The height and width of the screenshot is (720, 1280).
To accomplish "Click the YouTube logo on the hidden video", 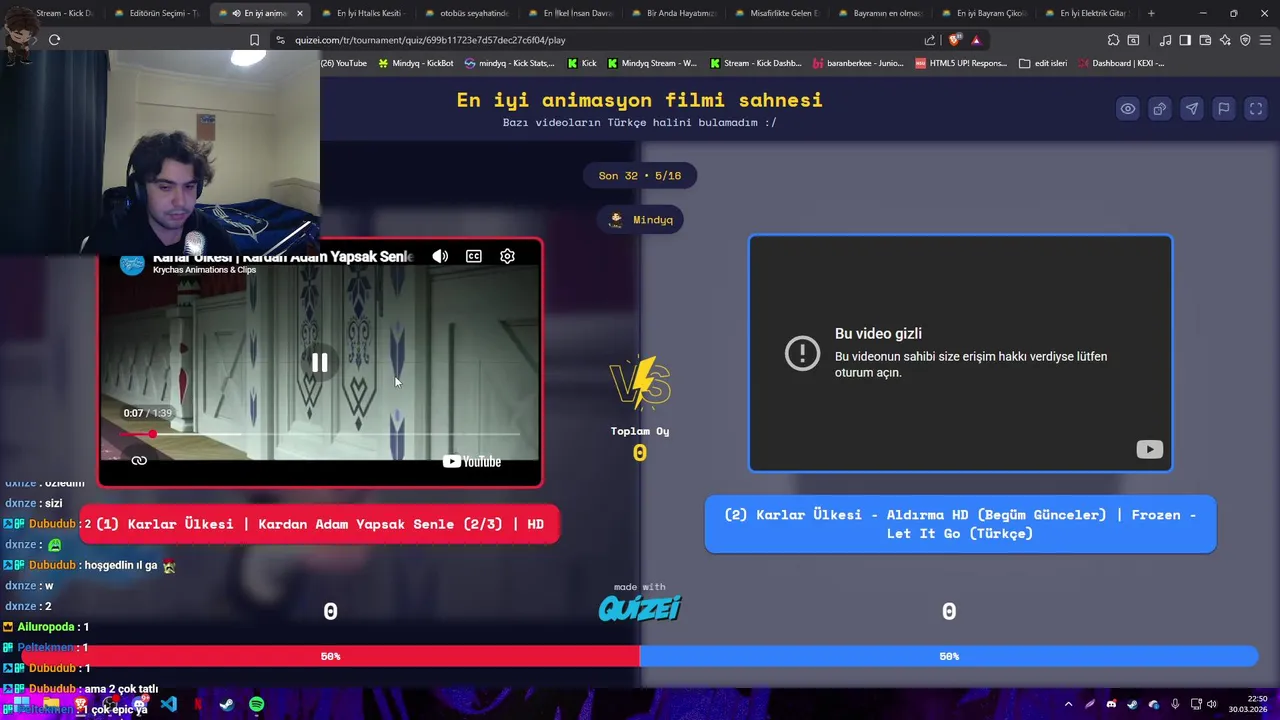I will pos(1149,449).
